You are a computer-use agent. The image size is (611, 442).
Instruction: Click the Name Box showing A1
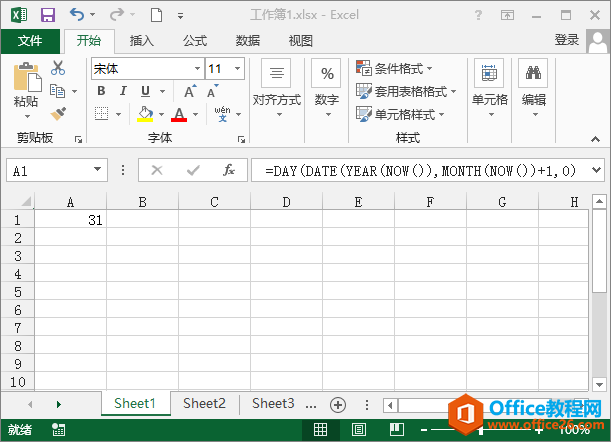click(57, 170)
